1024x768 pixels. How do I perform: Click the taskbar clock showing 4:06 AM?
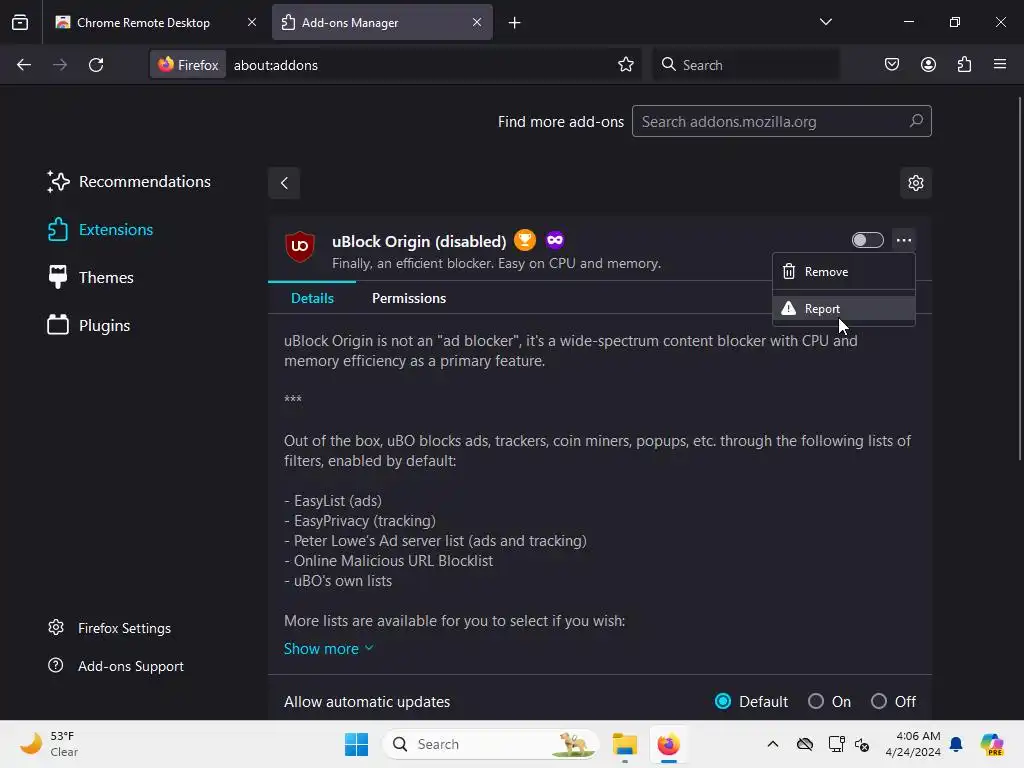pyautogui.click(x=912, y=744)
